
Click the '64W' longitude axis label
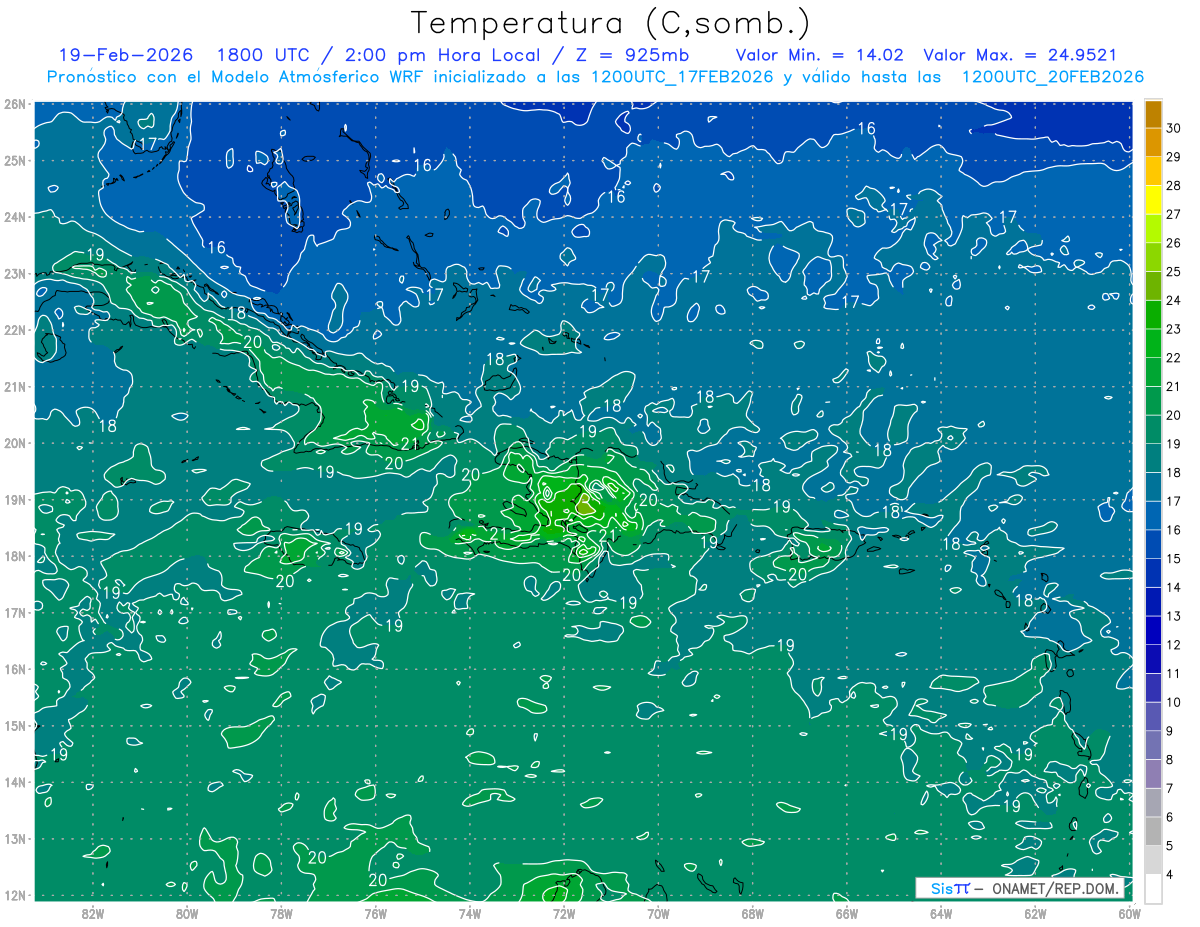[x=940, y=913]
